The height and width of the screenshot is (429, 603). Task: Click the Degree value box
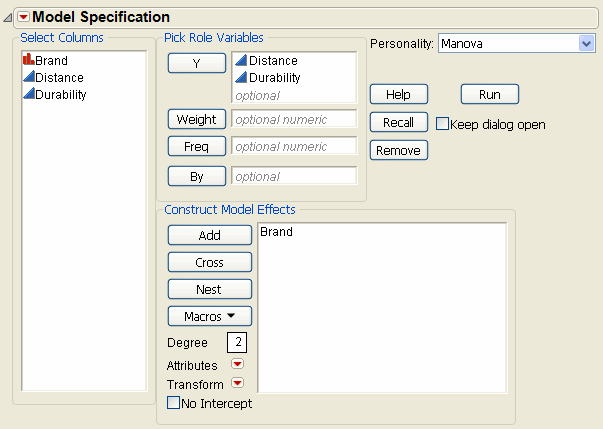(235, 342)
